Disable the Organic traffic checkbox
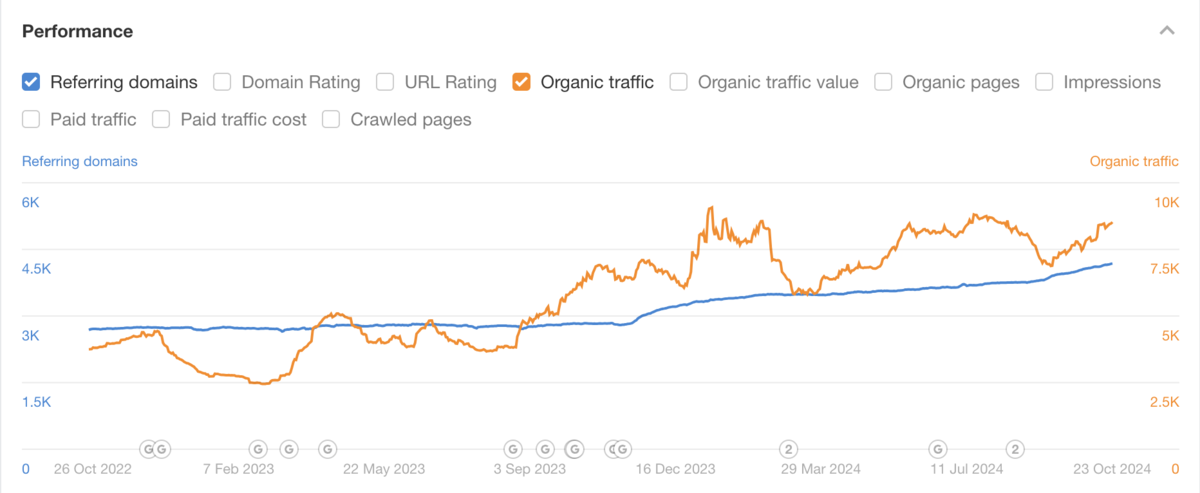The height and width of the screenshot is (493, 1200). (x=521, y=82)
